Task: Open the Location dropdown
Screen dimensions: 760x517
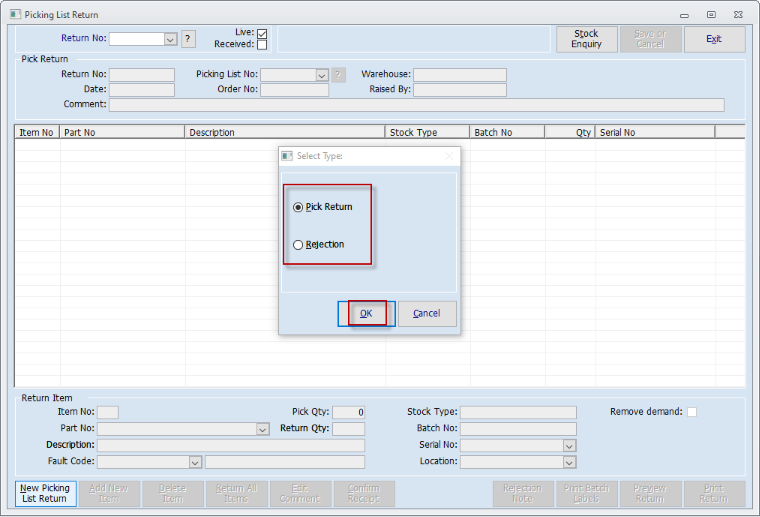Action: coord(569,462)
